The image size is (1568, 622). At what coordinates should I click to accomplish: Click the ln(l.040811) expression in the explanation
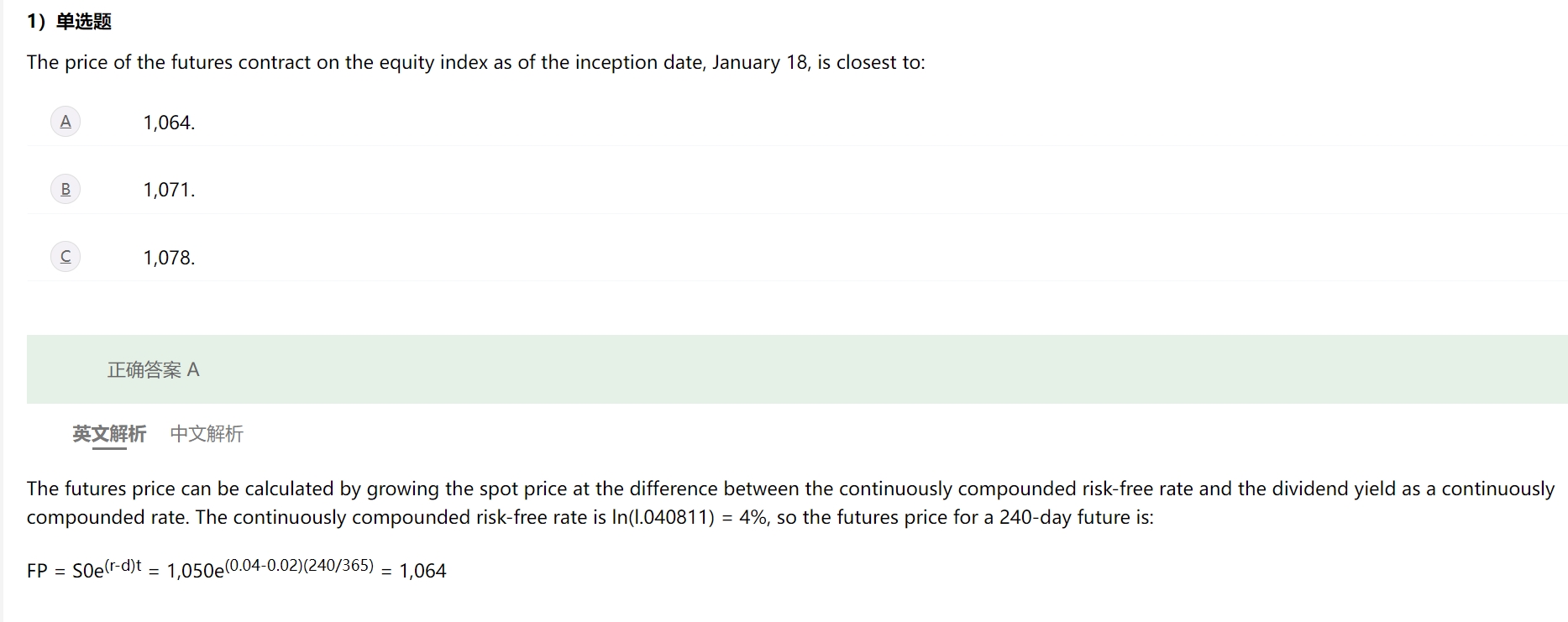[x=663, y=517]
